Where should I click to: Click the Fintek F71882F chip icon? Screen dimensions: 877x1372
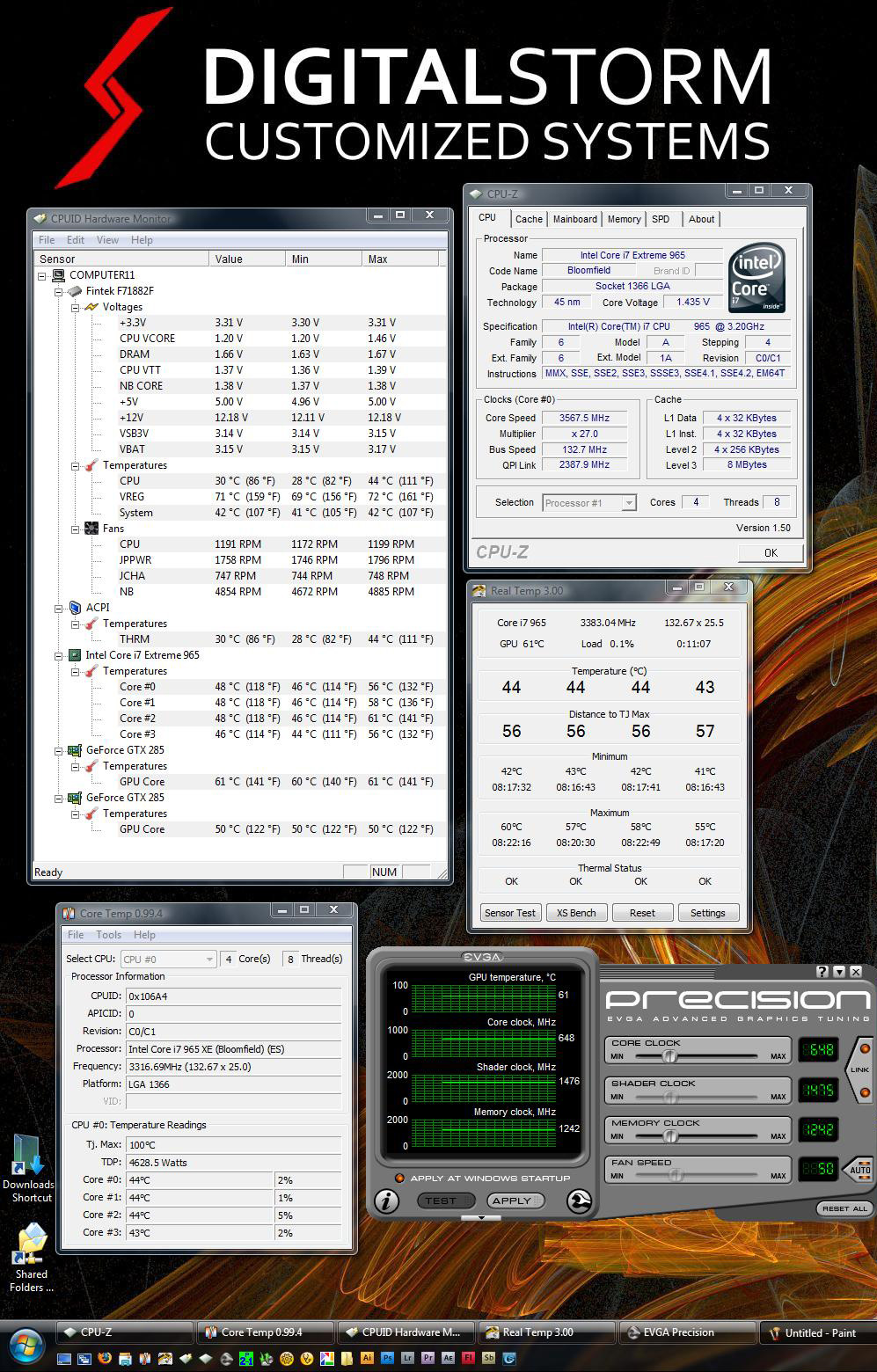tap(75, 290)
